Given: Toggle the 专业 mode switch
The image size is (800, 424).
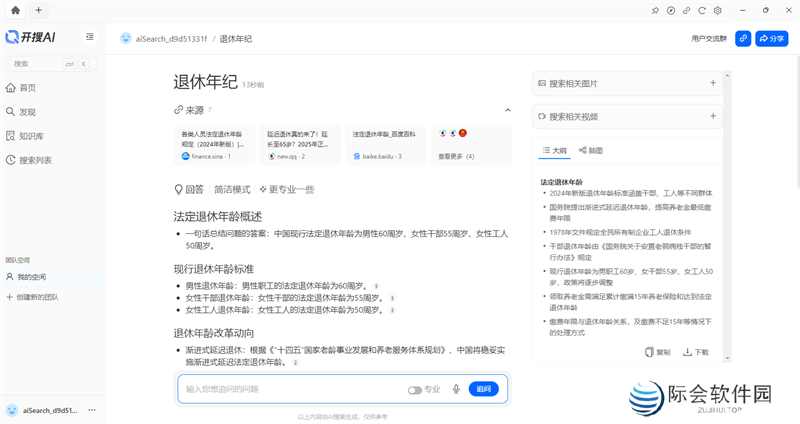Looking at the screenshot, I should [414, 389].
